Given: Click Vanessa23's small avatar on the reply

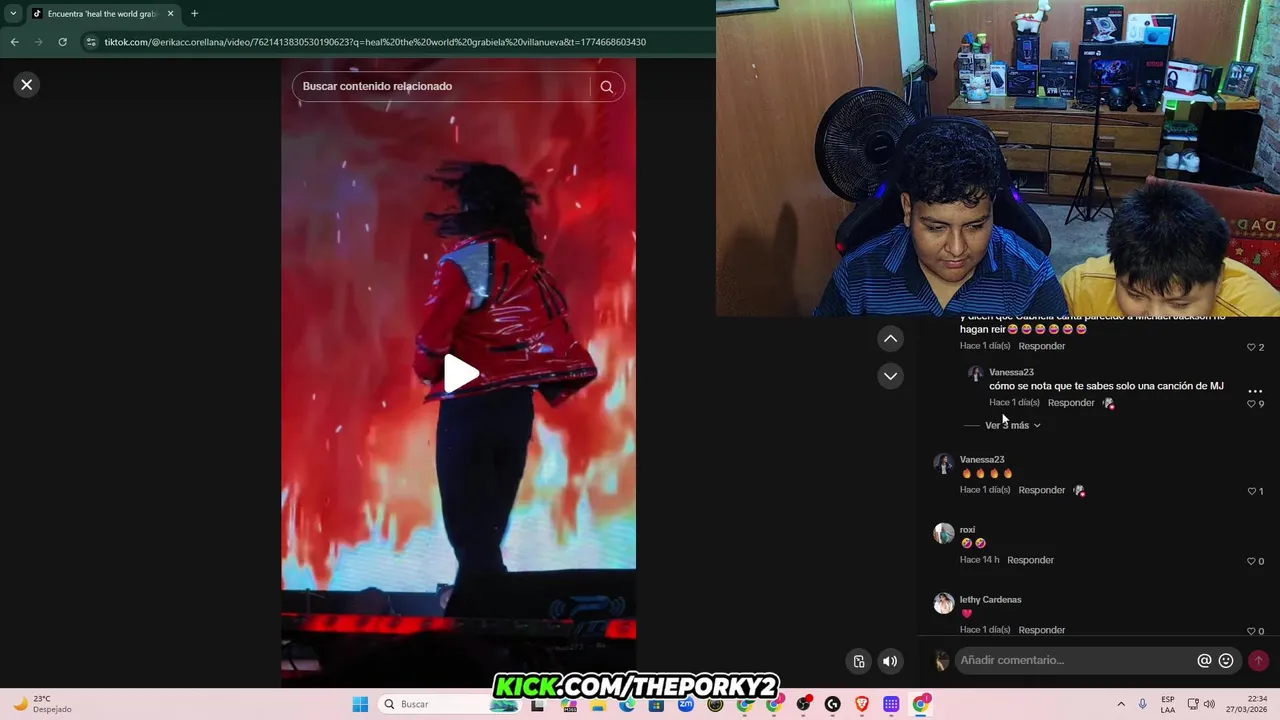Looking at the screenshot, I should (975, 374).
